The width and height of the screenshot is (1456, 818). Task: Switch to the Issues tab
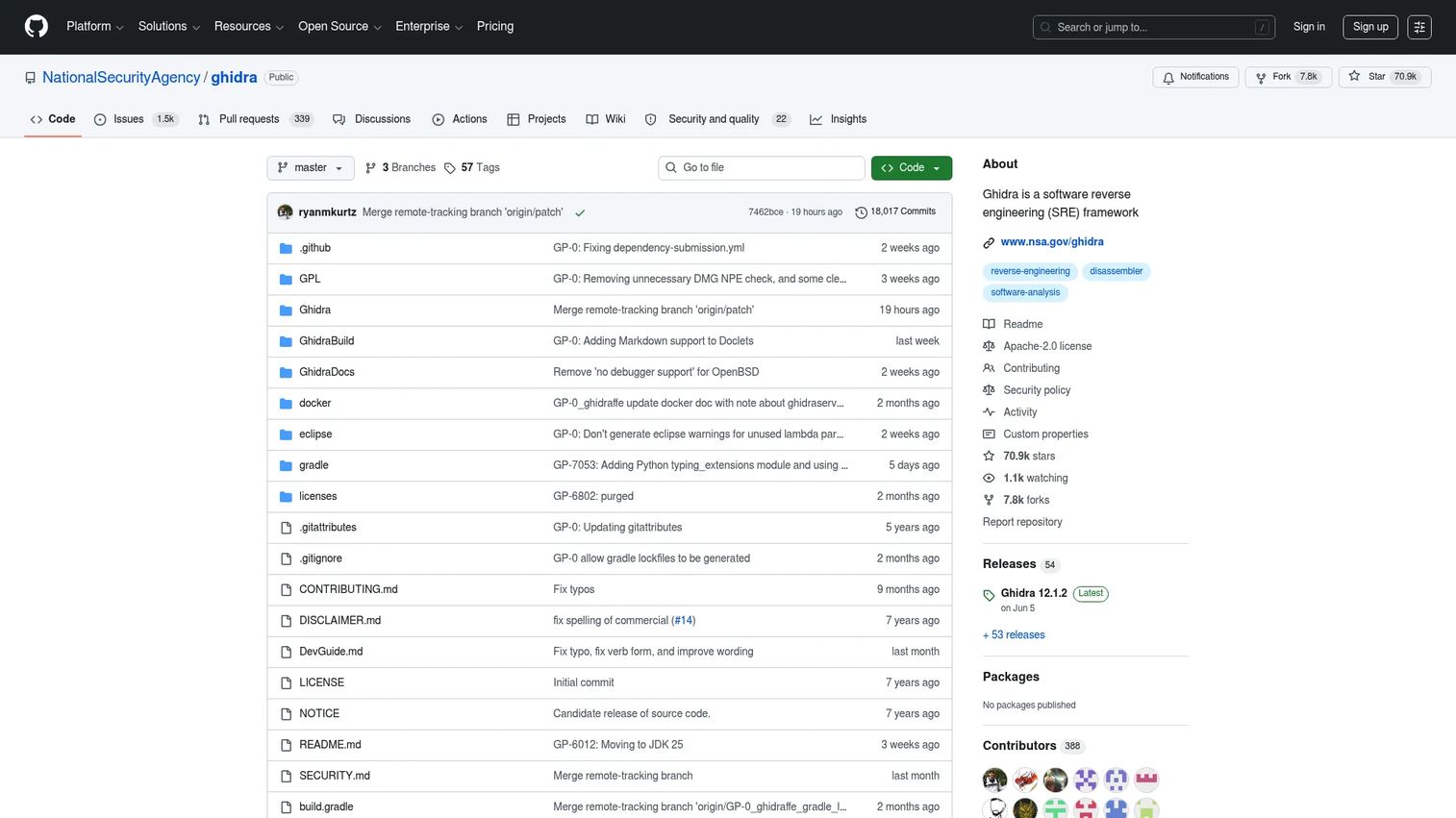pyautogui.click(x=136, y=119)
